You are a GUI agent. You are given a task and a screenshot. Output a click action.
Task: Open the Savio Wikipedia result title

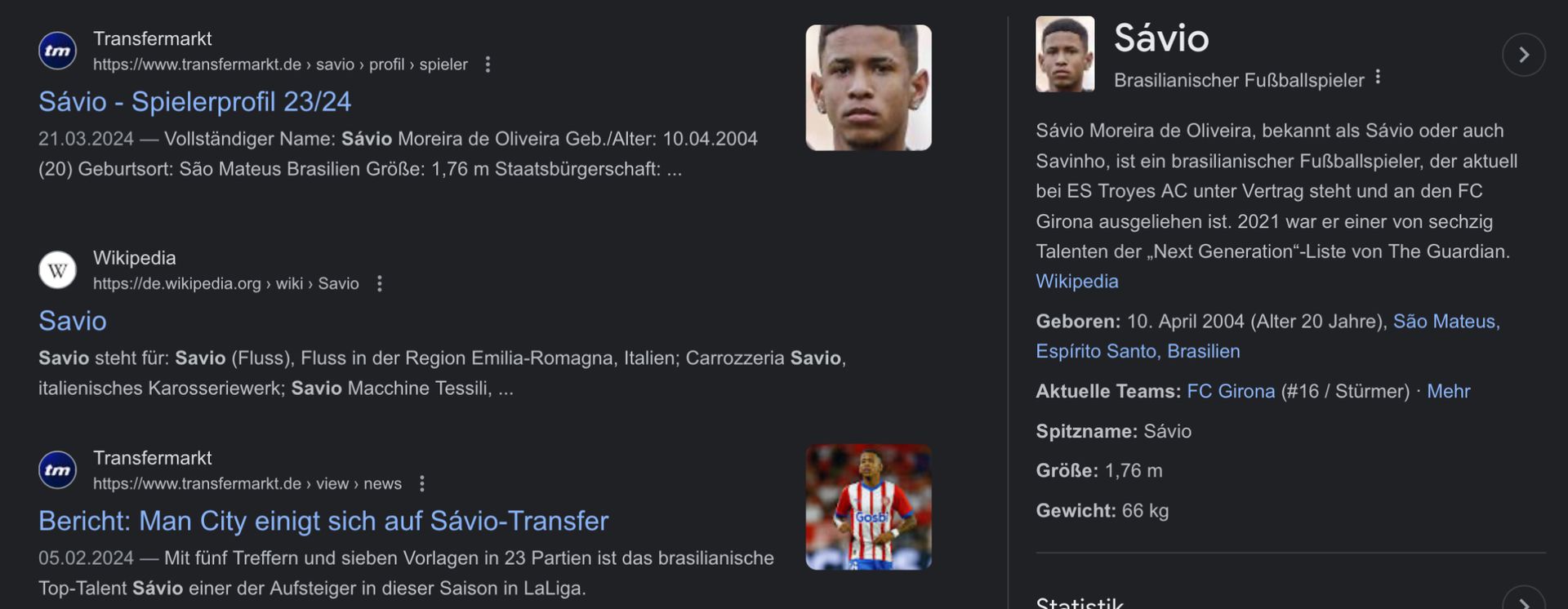coord(73,322)
